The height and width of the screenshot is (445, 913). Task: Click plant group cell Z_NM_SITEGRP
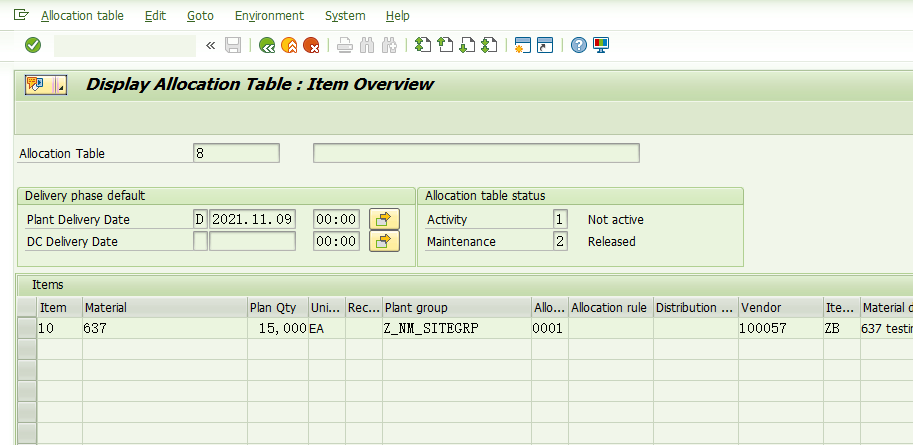click(457, 329)
